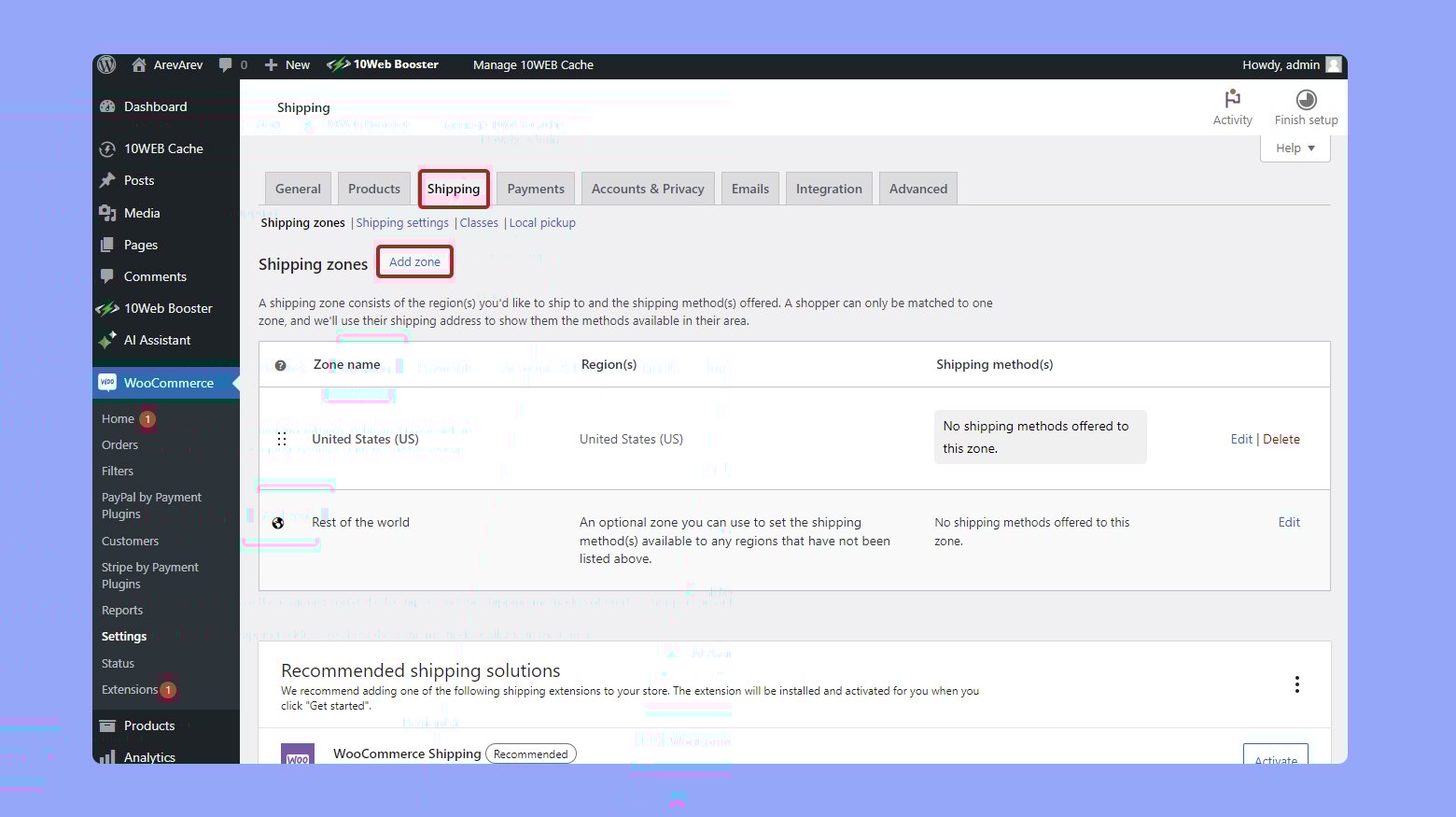Switch to the Payments tab

[x=536, y=189]
